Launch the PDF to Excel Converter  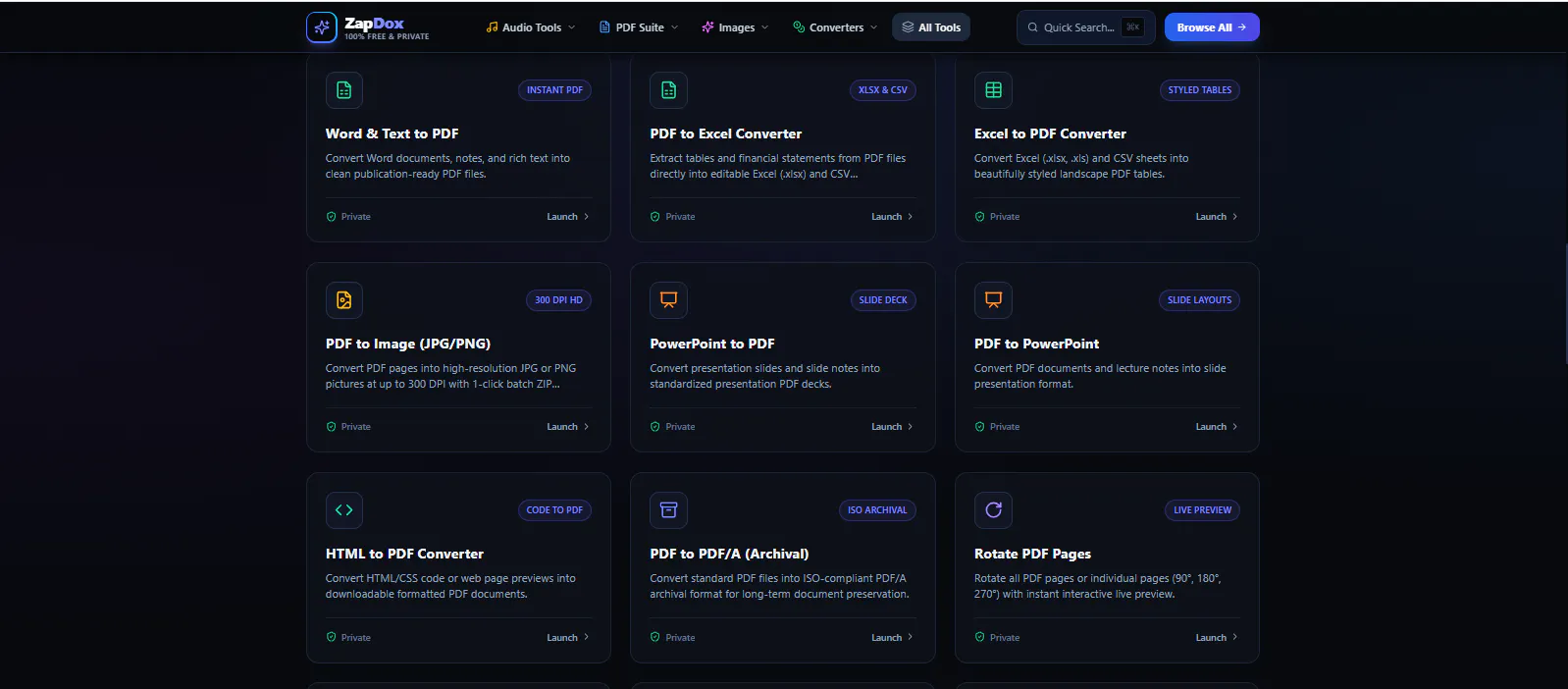click(x=892, y=217)
